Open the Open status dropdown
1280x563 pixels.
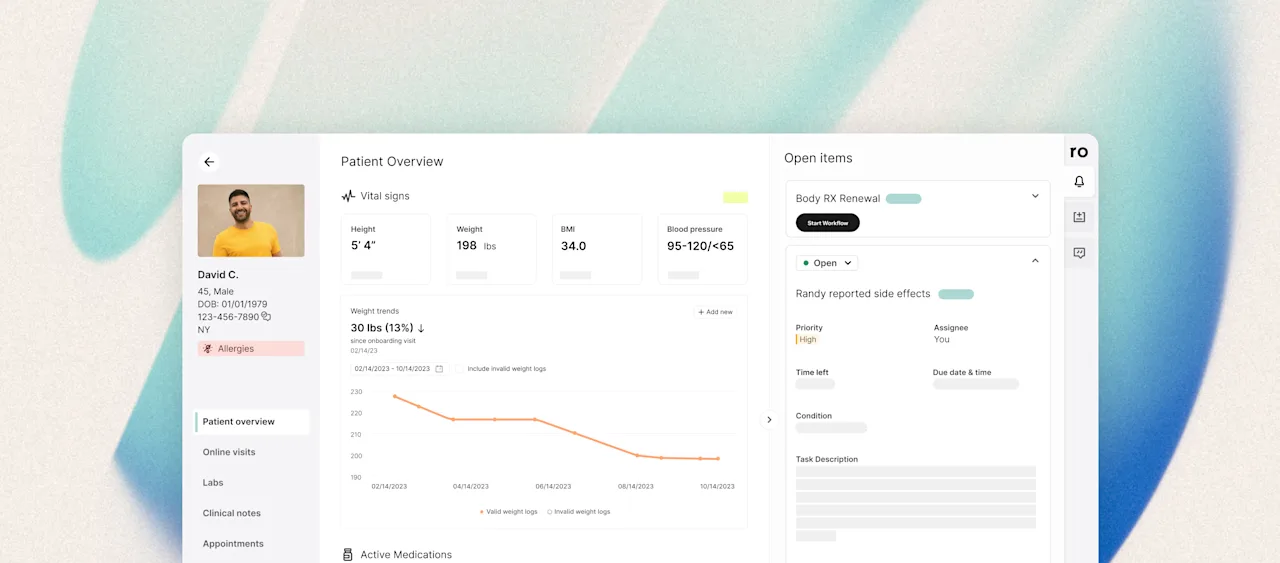click(x=827, y=263)
